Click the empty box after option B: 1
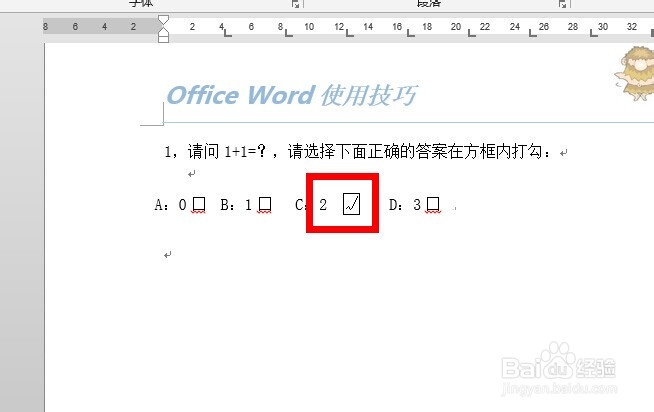 point(265,204)
